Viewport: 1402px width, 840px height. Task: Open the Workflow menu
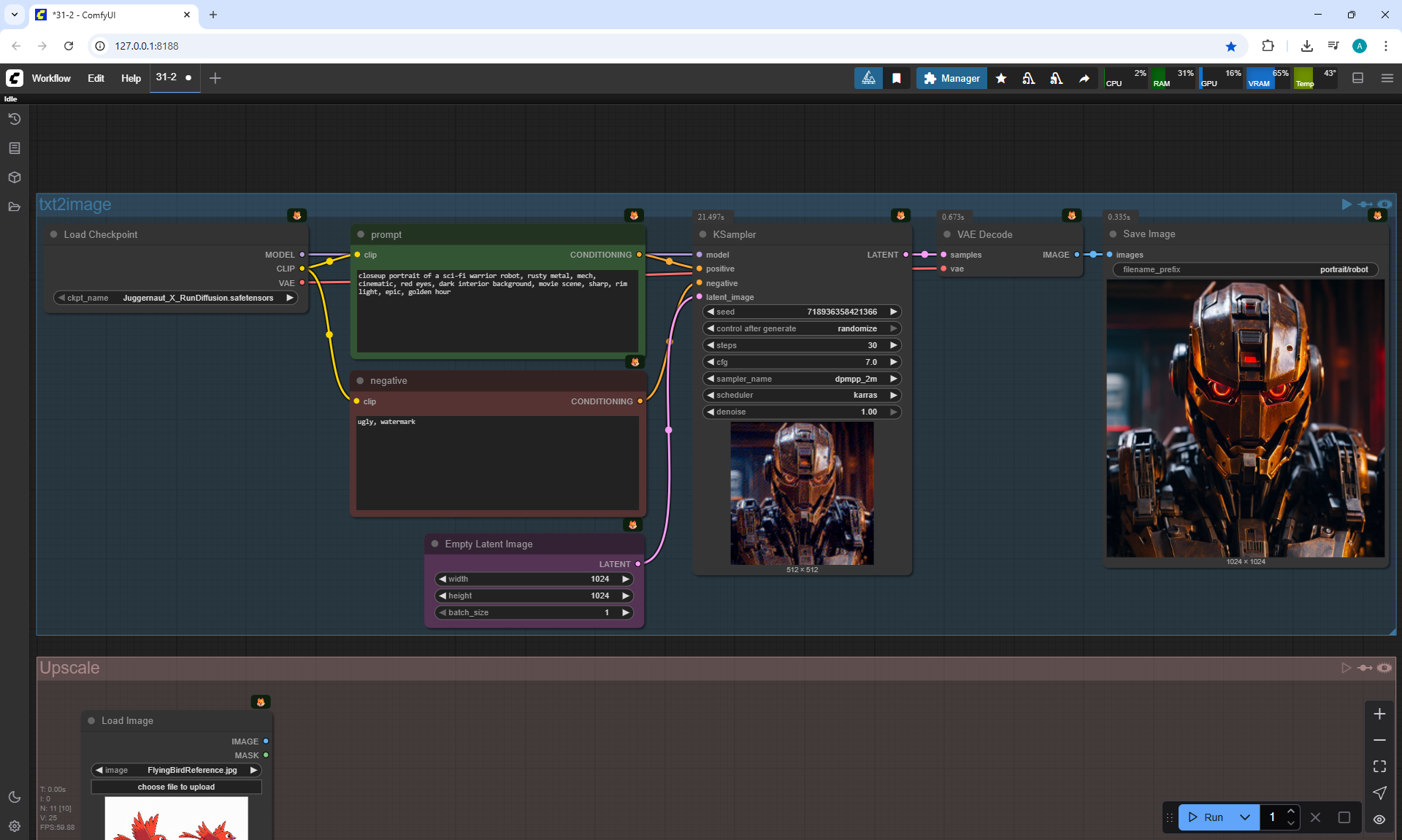(51, 78)
